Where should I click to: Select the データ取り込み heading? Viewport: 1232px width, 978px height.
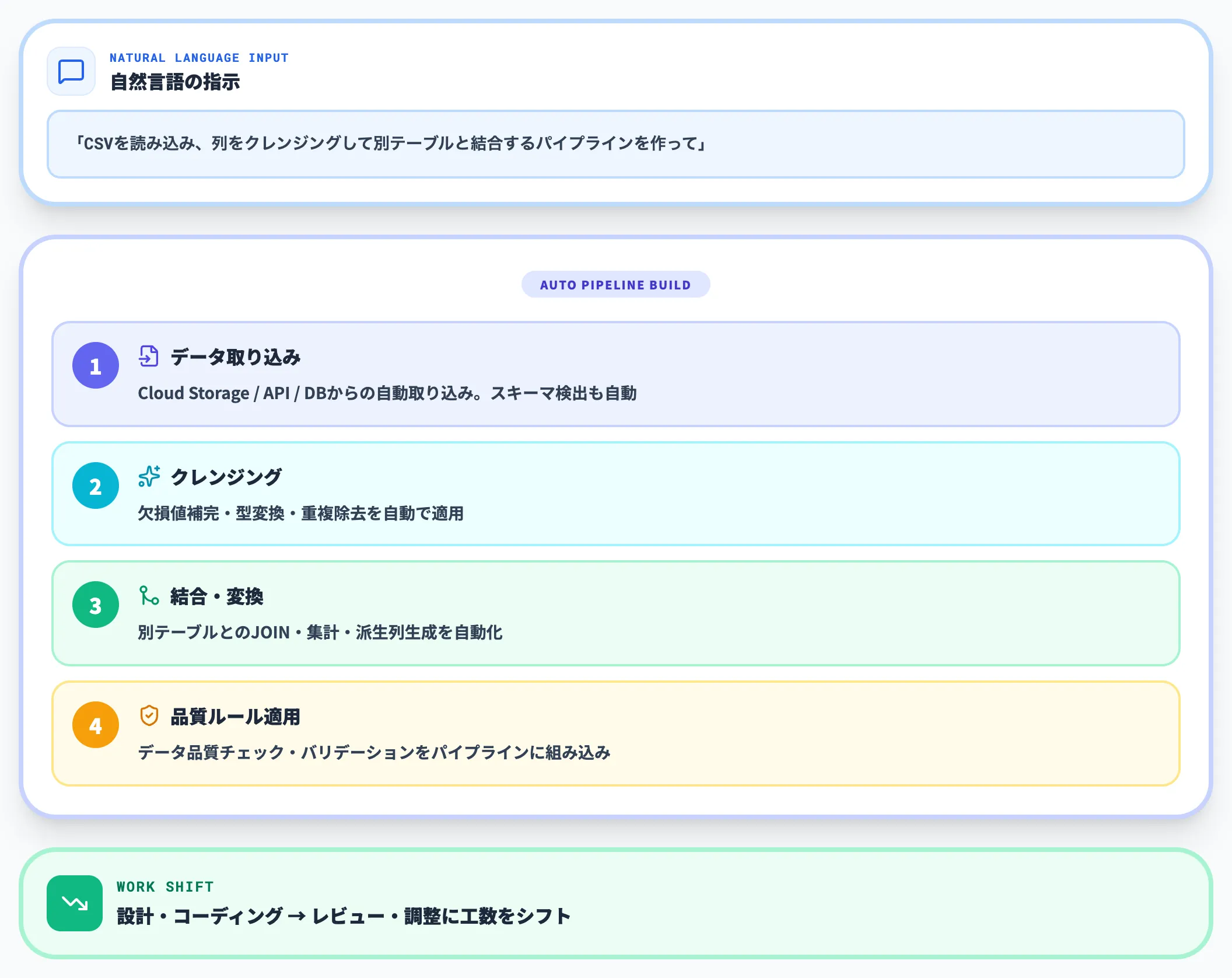(x=235, y=357)
